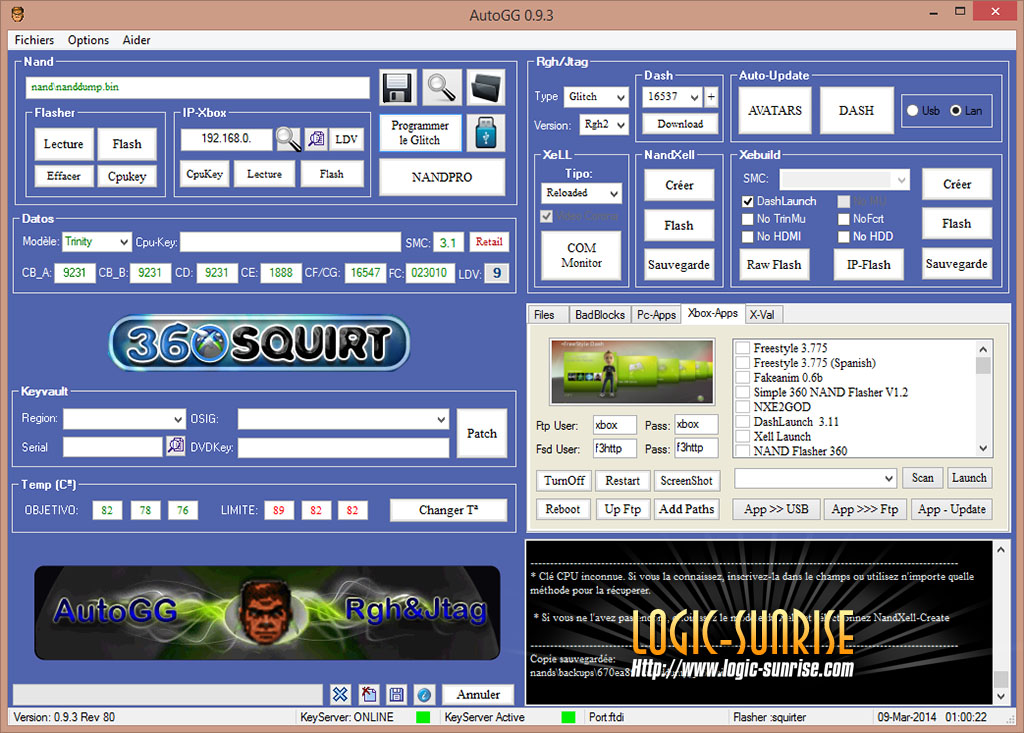
Task: Open the black folder icon in Nand
Action: pyautogui.click(x=486, y=88)
